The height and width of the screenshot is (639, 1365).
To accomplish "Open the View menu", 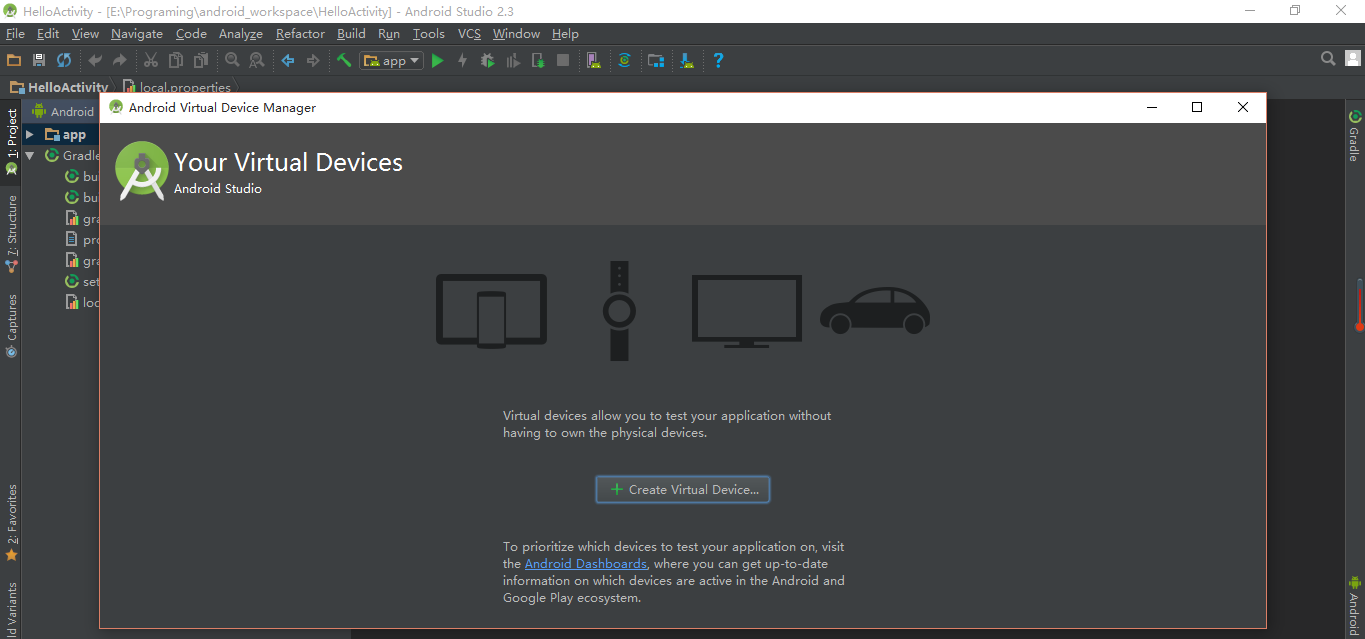I will click(85, 33).
